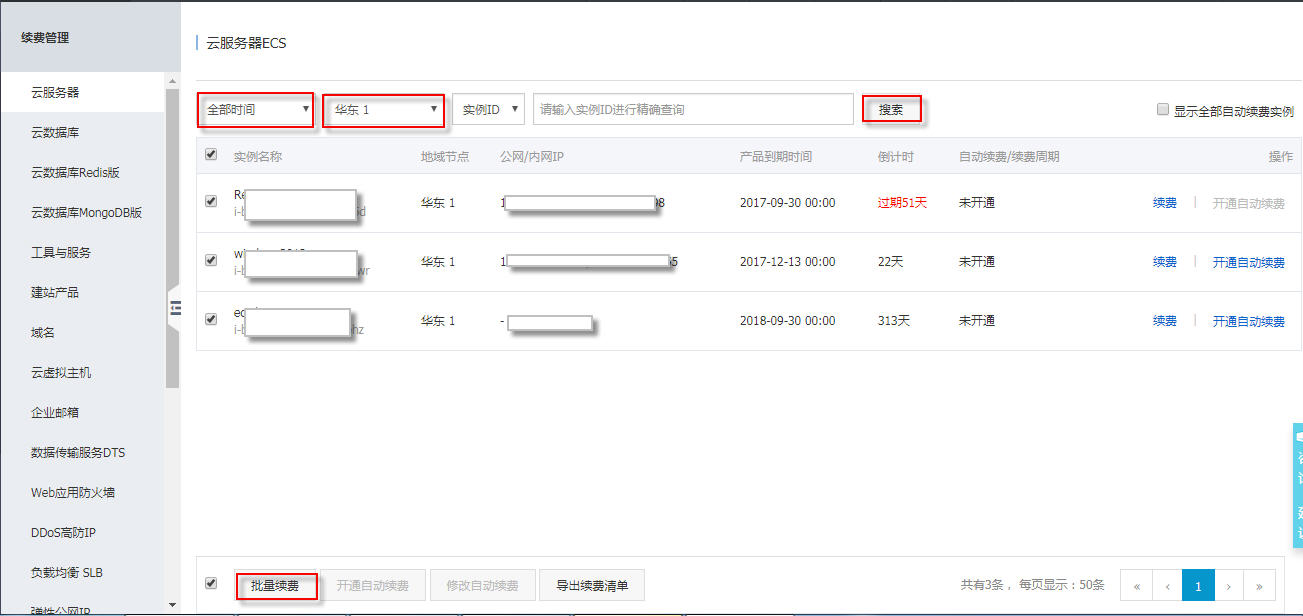This screenshot has width=1303, height=616.
Task: Click the 自动续费/续费周期 column header
Action: [x=1009, y=156]
